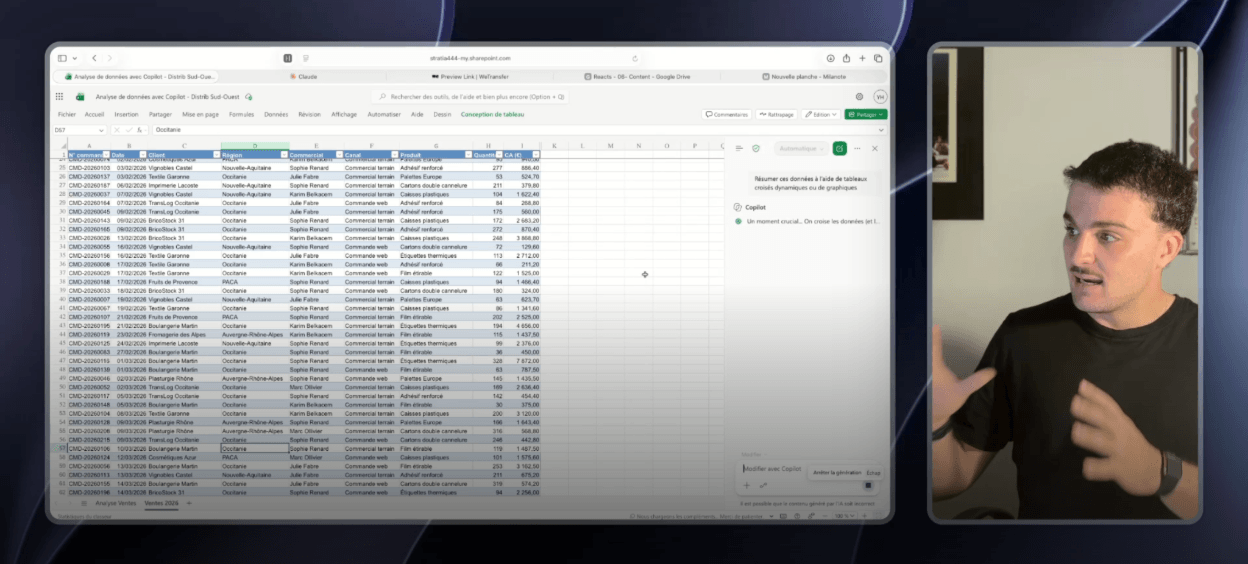
Task: Open the Automatiser ribbon tab
Action: (x=384, y=114)
